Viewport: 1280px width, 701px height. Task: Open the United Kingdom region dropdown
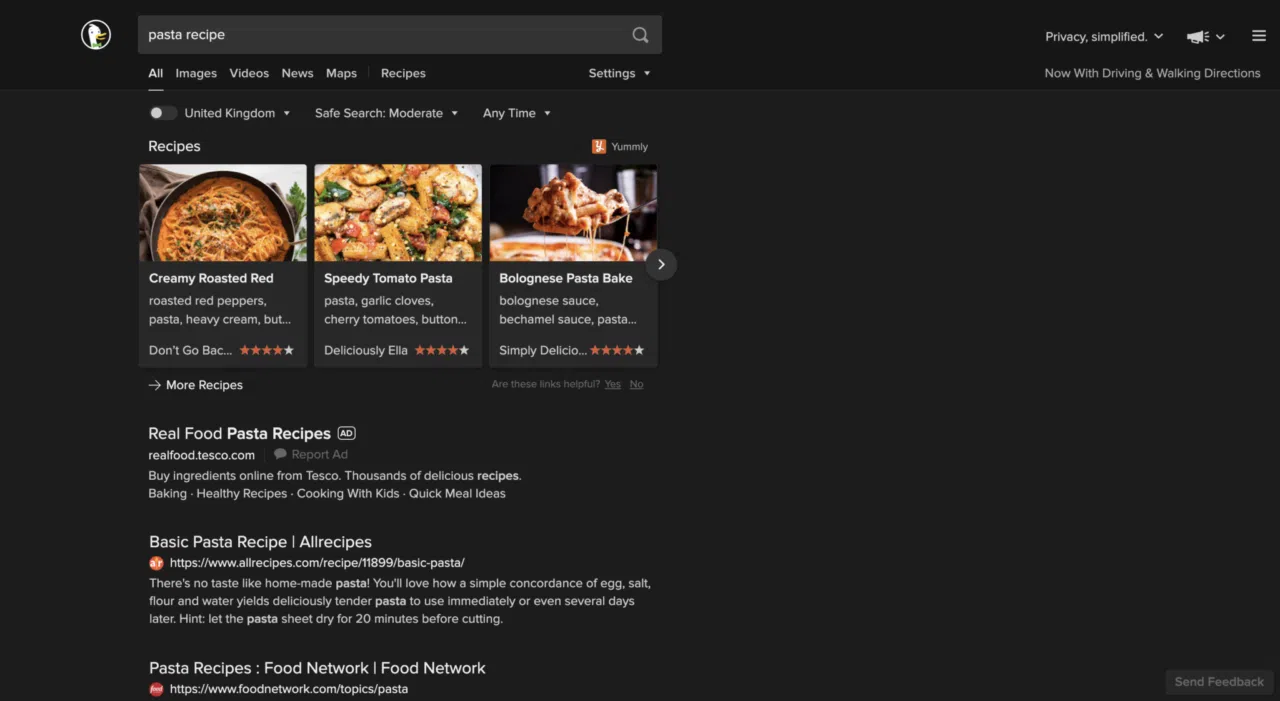tap(237, 113)
